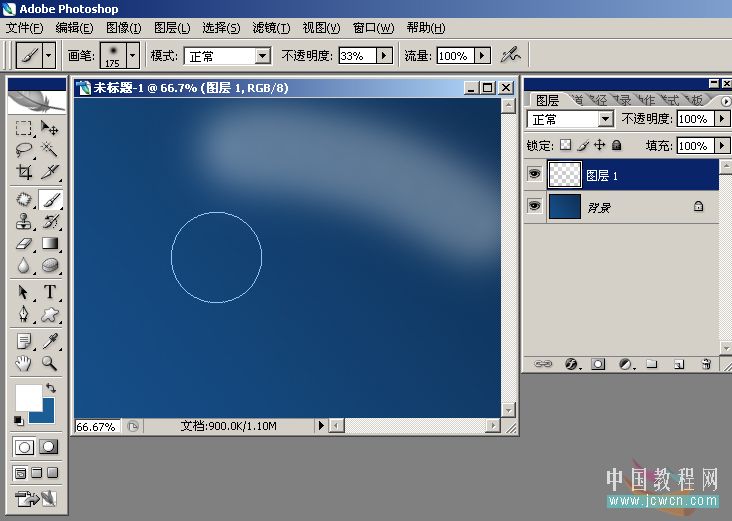The height and width of the screenshot is (521, 732).
Task: Click the background color swatch
Action: point(45,414)
